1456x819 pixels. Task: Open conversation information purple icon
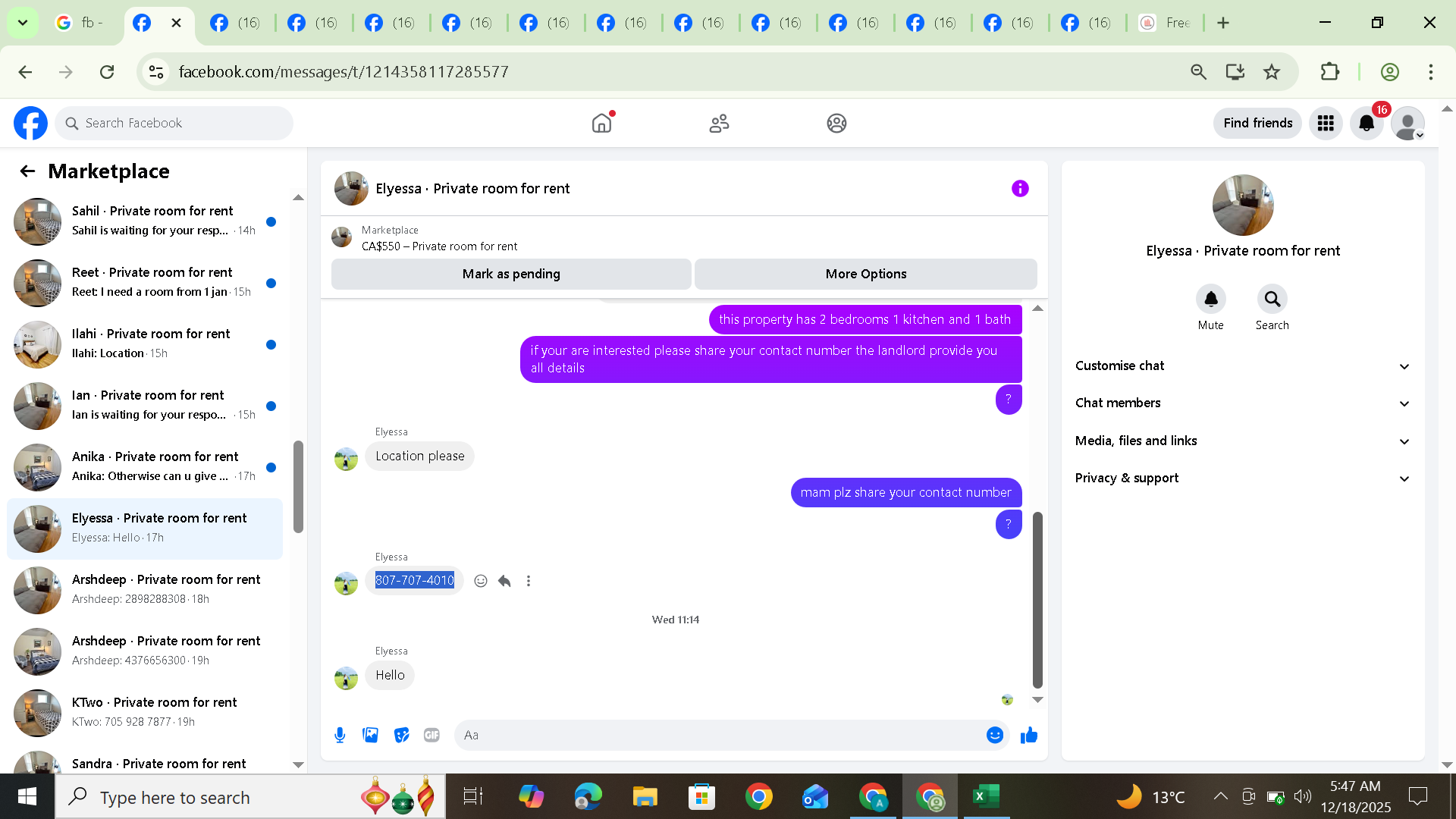coord(1020,188)
